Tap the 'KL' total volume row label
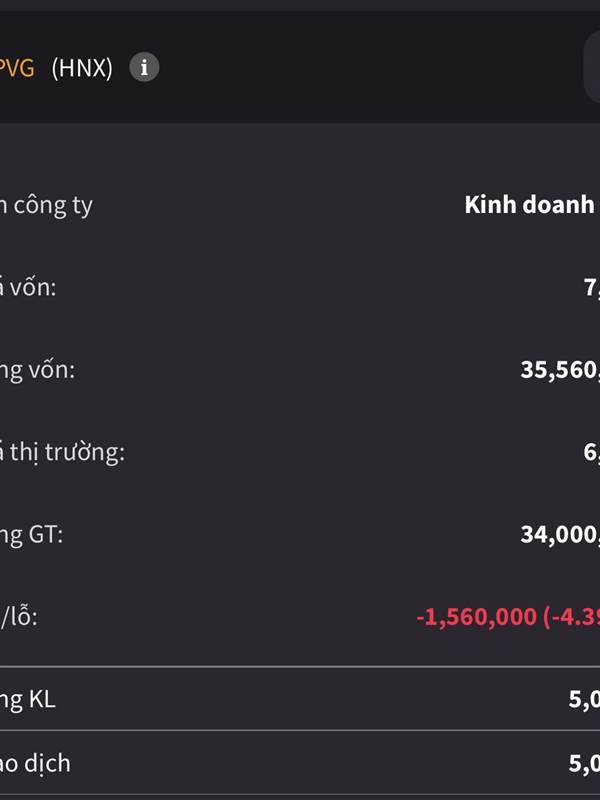 (28, 699)
